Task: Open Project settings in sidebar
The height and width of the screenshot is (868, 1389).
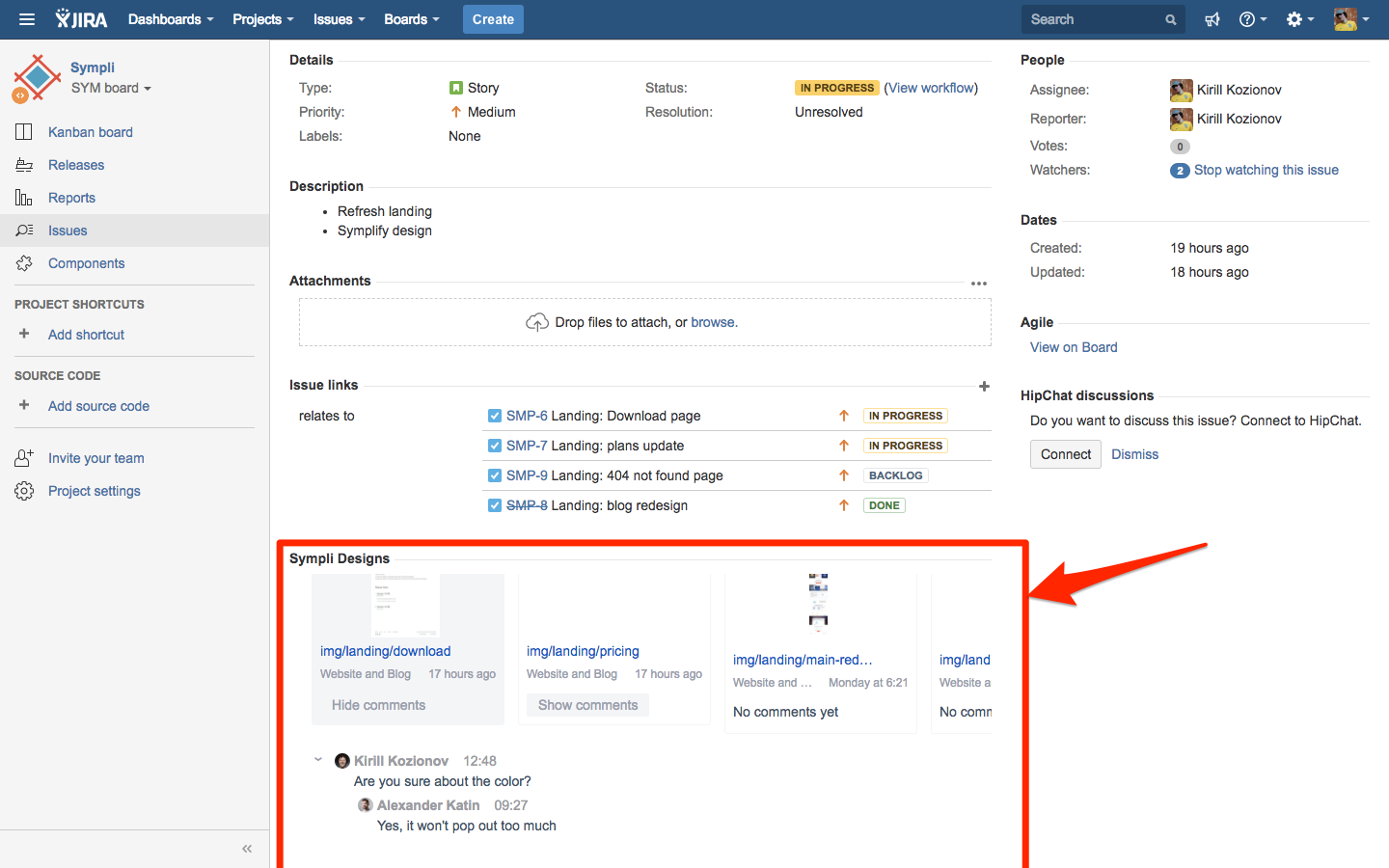Action: (95, 491)
